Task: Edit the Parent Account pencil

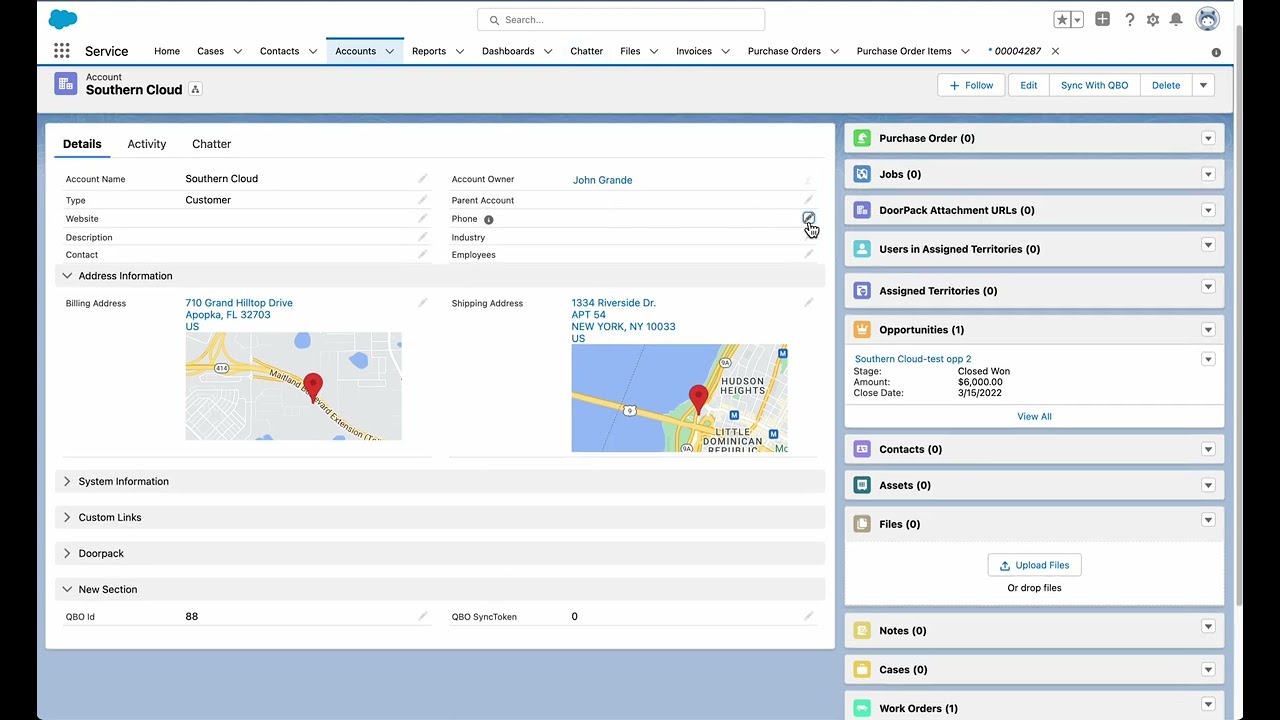Action: click(x=809, y=200)
